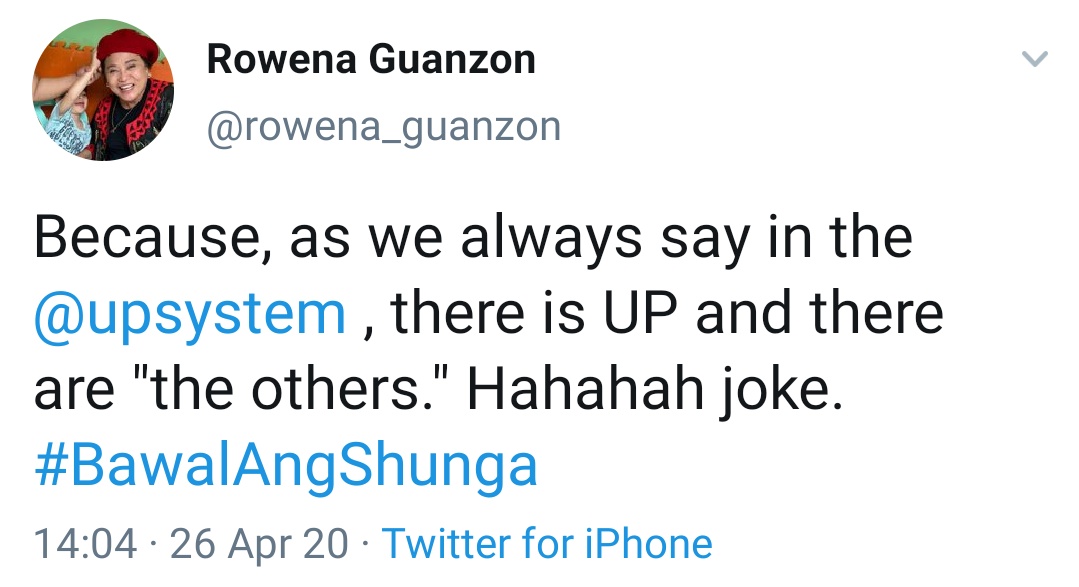
Task: Open the #BawalAngShunga hashtag
Action: [x=286, y=466]
